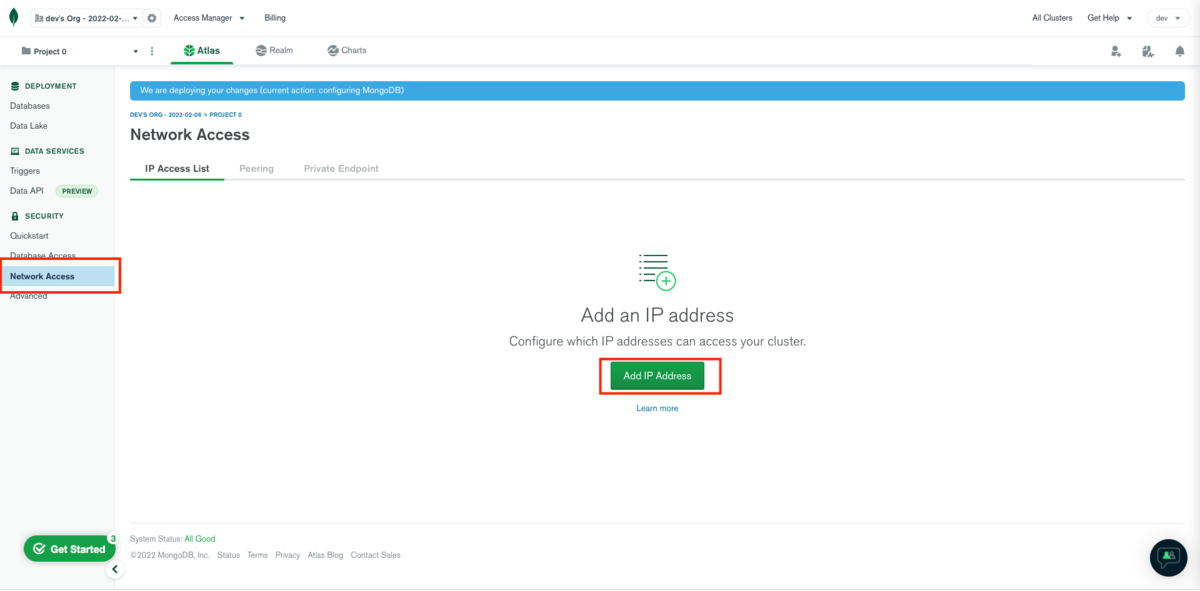Select the IP Access List tab
Screen dimensions: 1200x591
click(177, 169)
